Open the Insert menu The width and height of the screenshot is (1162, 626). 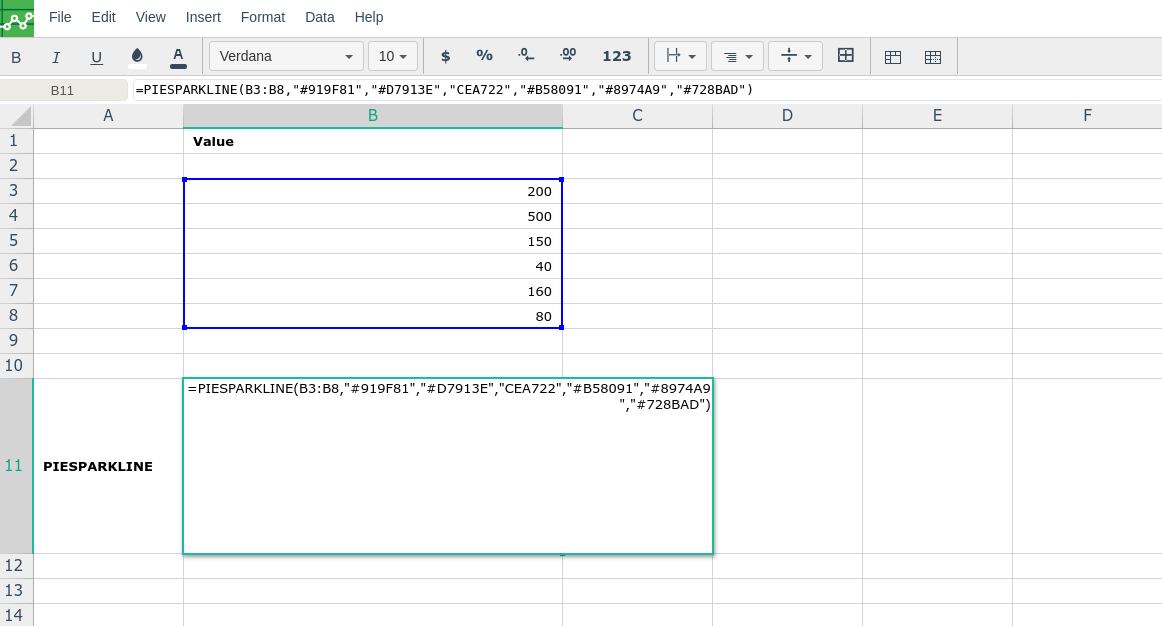click(203, 17)
